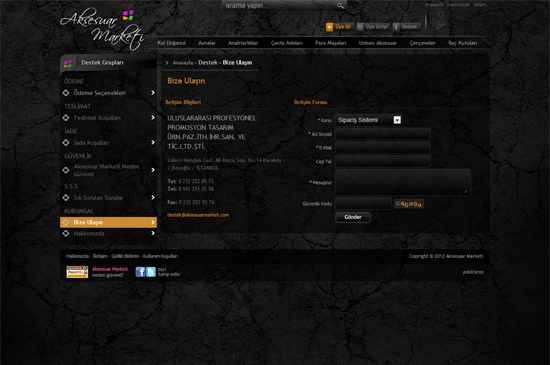Open the Twitter page icon
This screenshot has height=365, width=550.
pyautogui.click(x=151, y=272)
